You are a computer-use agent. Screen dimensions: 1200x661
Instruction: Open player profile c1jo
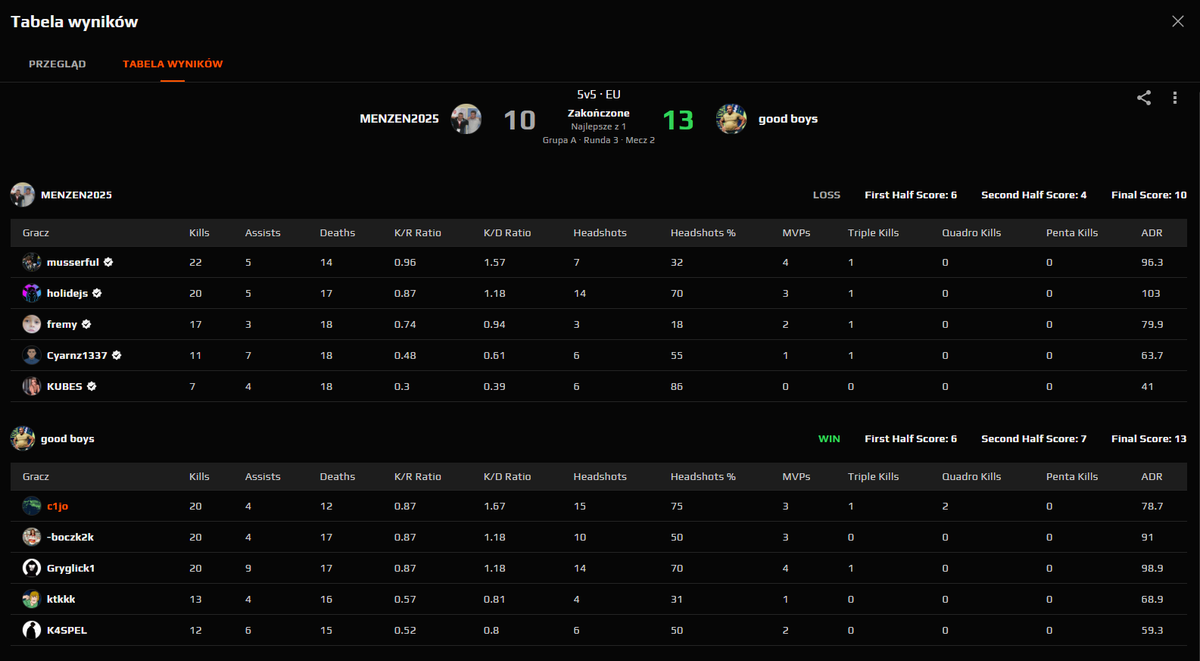click(x=57, y=506)
